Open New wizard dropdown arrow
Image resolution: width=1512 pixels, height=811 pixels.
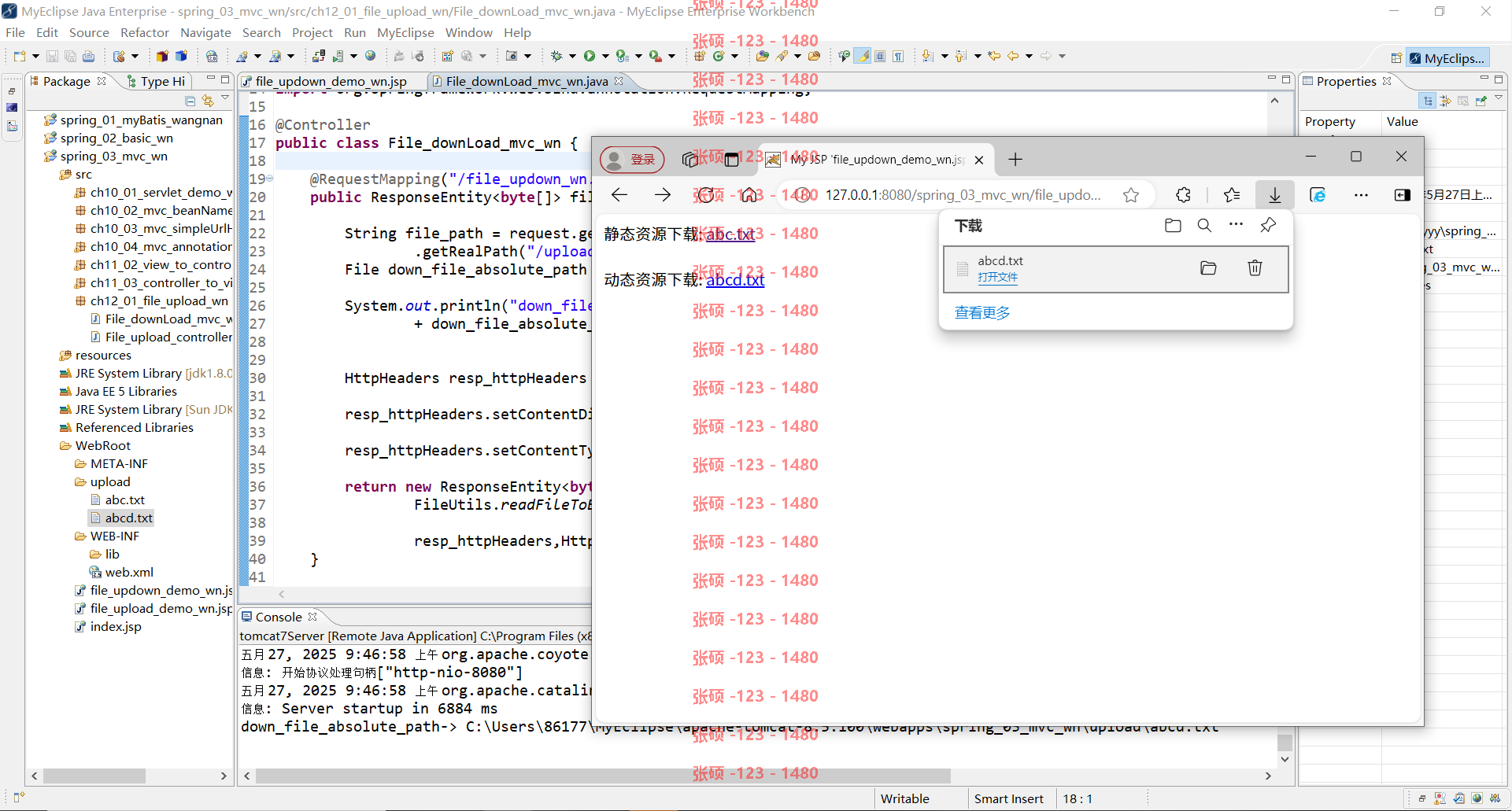click(x=35, y=56)
